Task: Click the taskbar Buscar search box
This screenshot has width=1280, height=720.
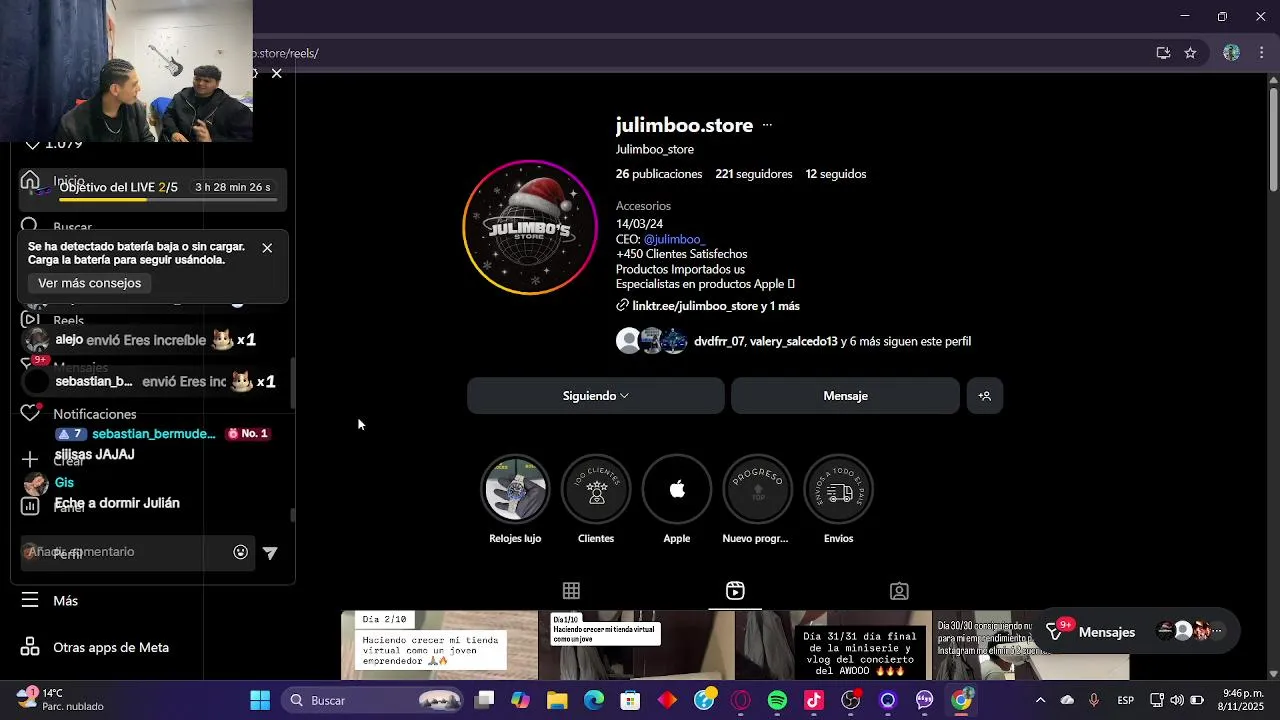Action: click(x=372, y=700)
